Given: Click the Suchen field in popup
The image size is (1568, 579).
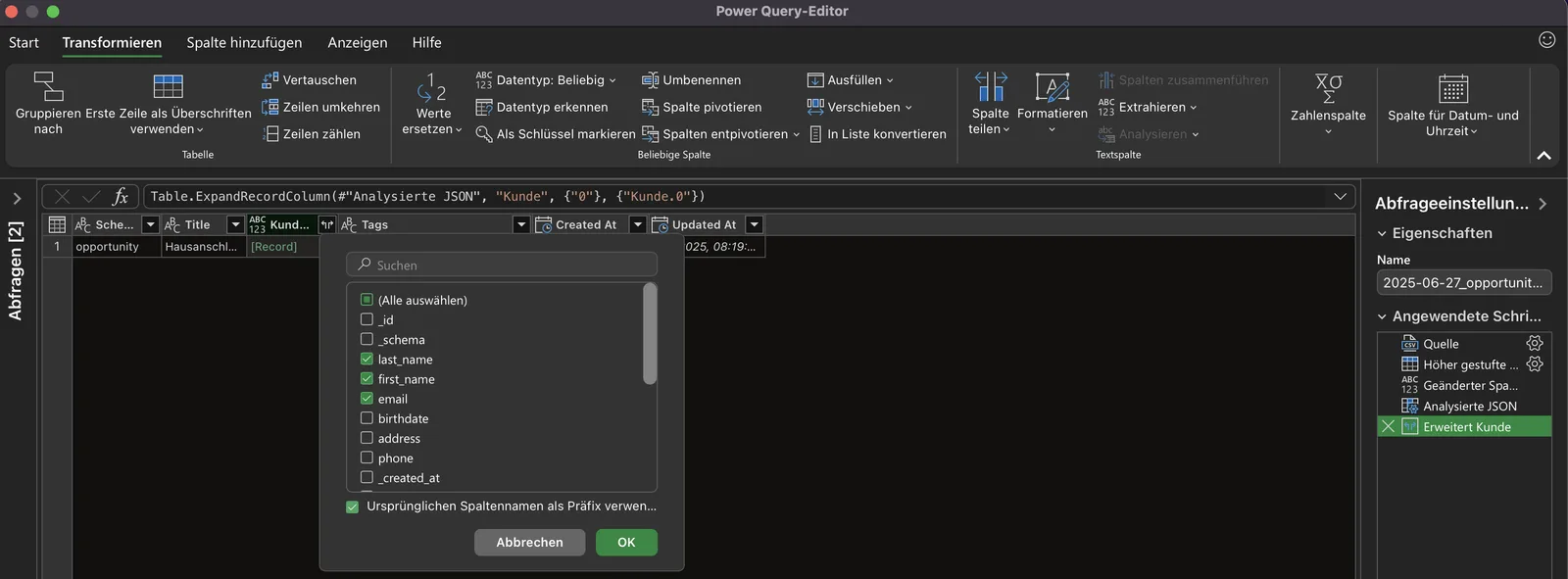Looking at the screenshot, I should (502, 265).
